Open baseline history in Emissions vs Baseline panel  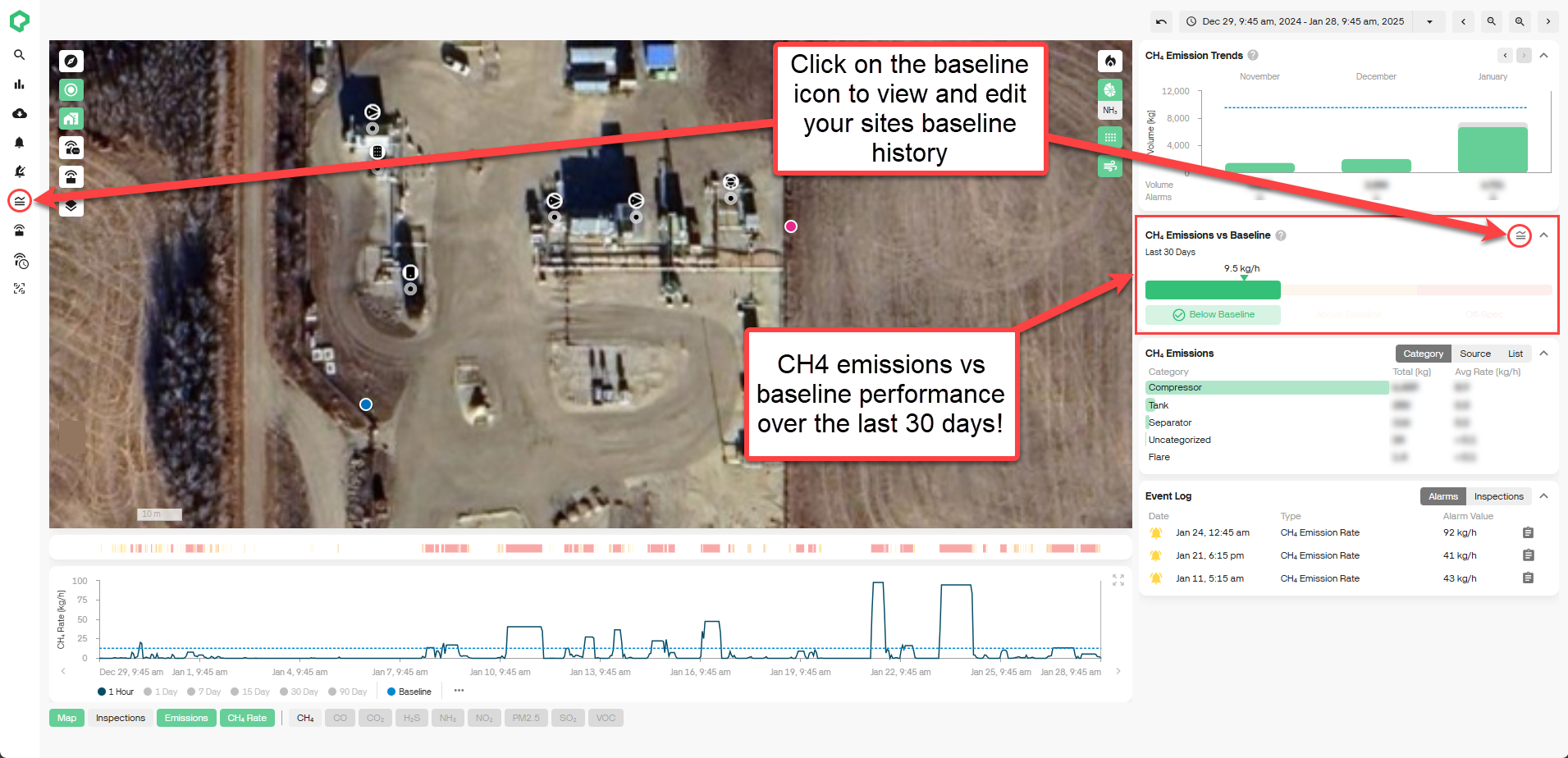[1520, 235]
